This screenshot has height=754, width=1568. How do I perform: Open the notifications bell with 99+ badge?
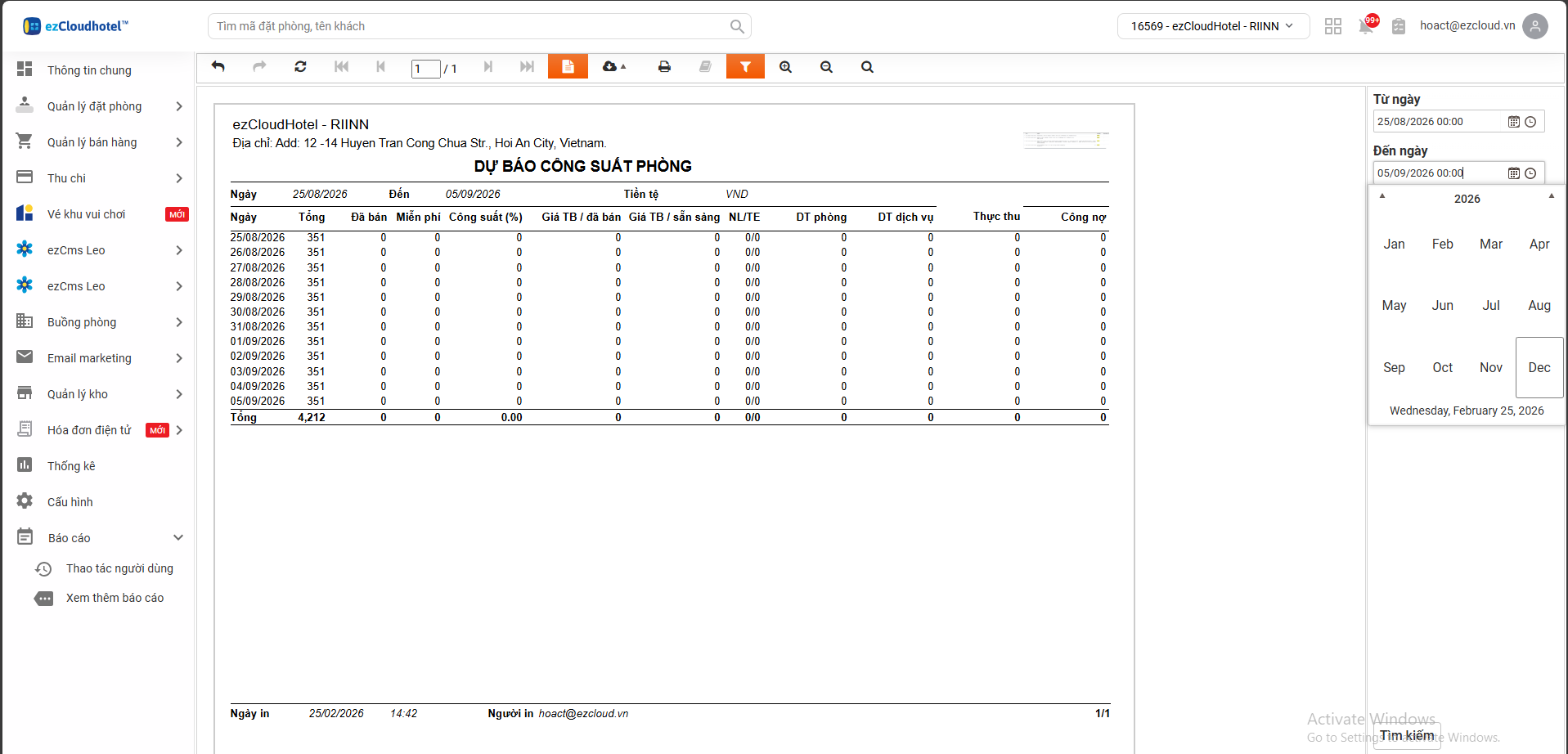(1366, 26)
